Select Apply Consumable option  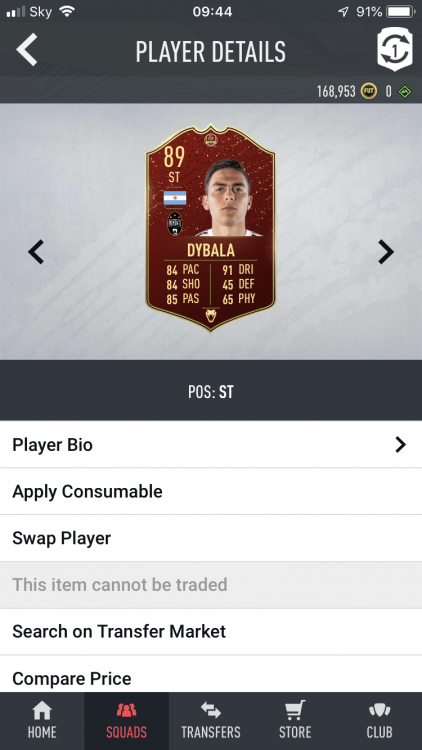coord(211,492)
